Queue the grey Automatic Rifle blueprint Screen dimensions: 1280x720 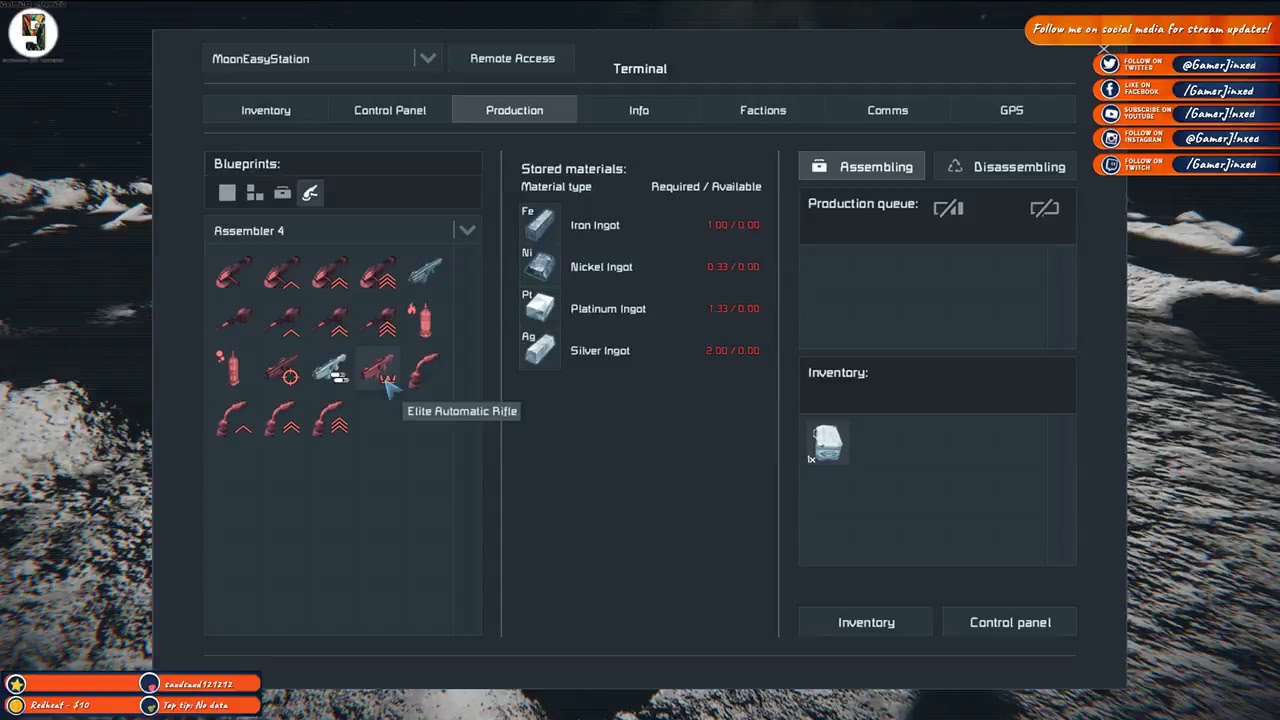click(424, 272)
